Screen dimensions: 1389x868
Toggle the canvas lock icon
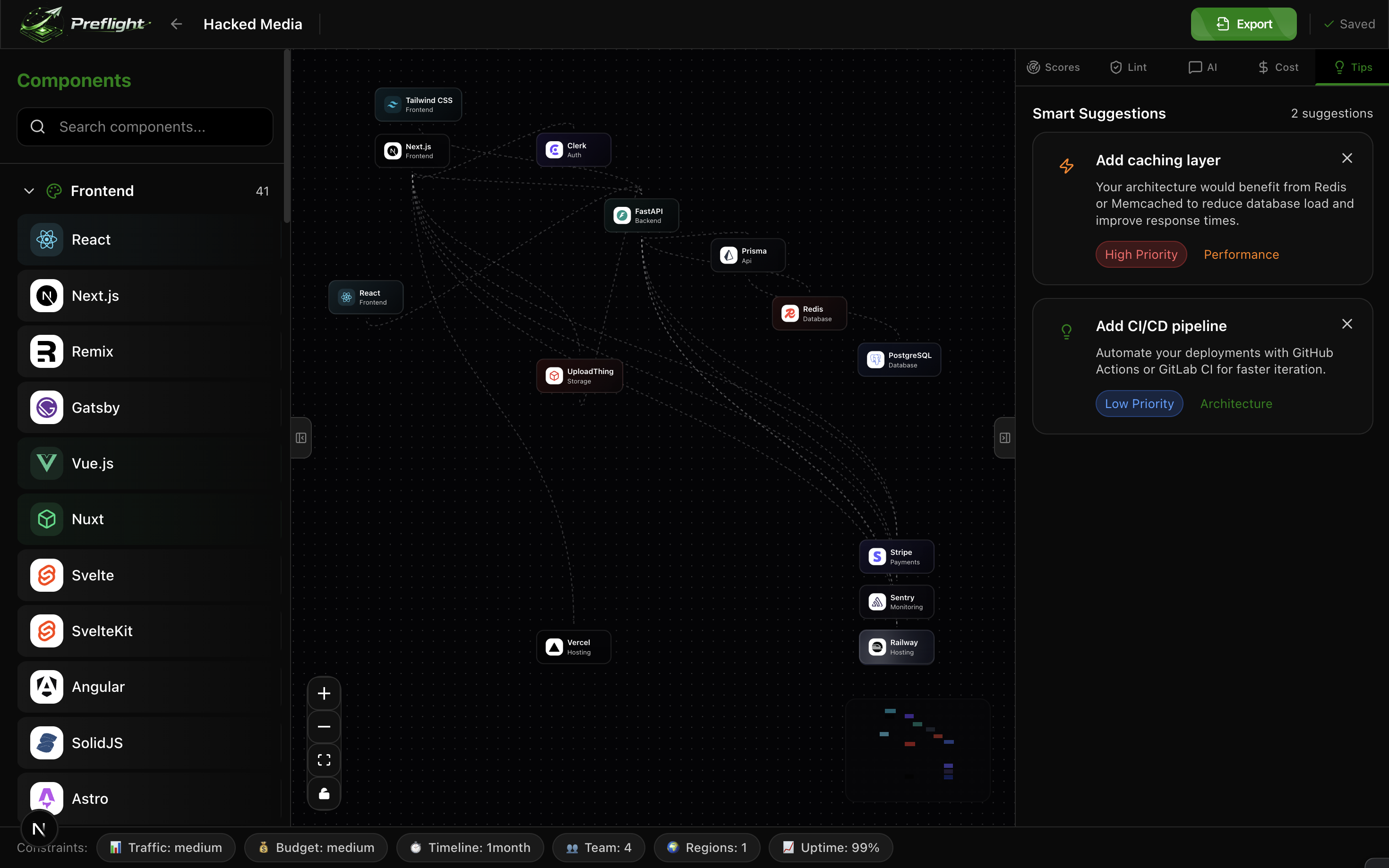324,793
